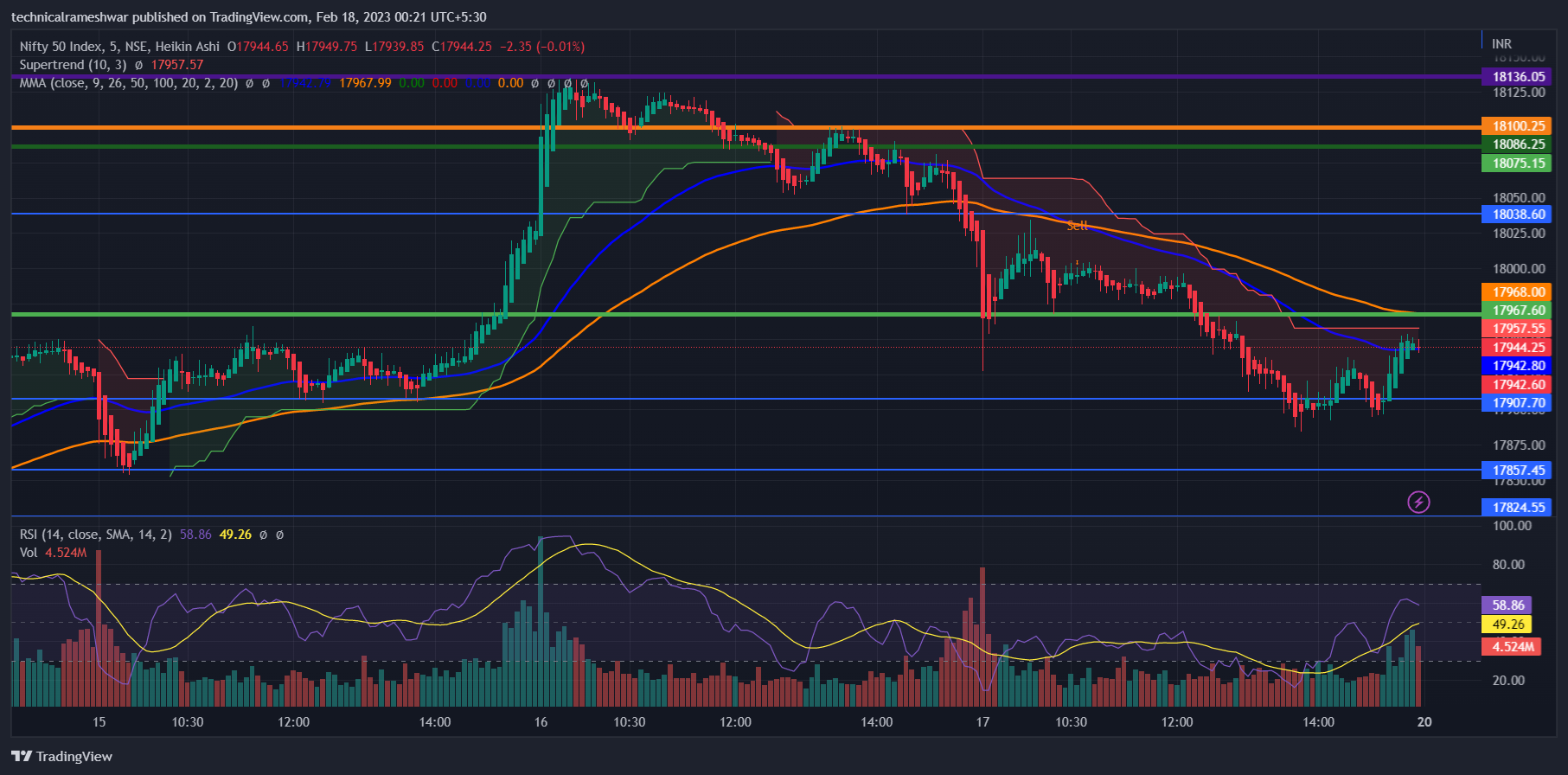This screenshot has height=775, width=1568.
Task: Click the change value −2.35 (−0.01%)
Action: click(542, 47)
